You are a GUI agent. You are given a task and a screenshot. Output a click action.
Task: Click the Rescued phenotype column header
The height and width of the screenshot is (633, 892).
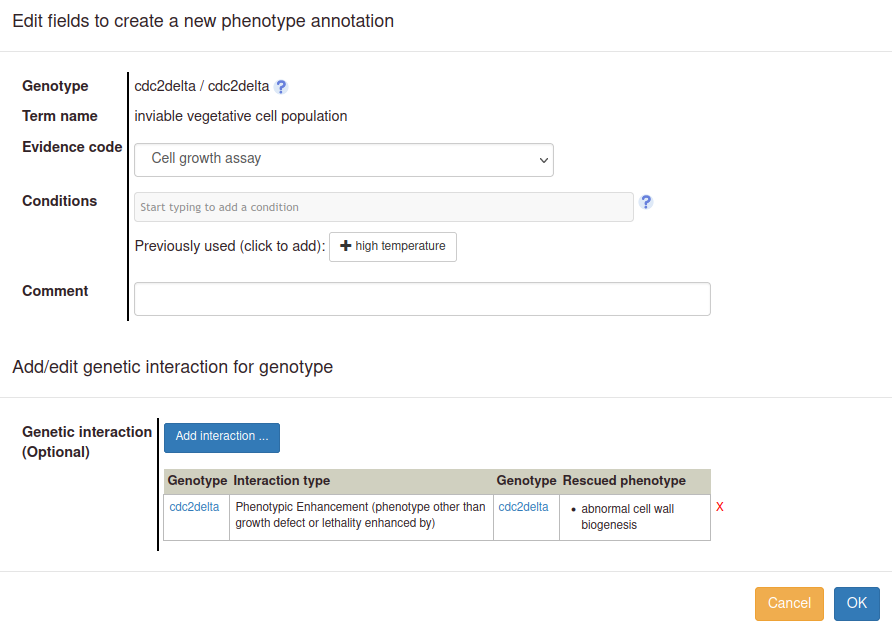tap(624, 481)
